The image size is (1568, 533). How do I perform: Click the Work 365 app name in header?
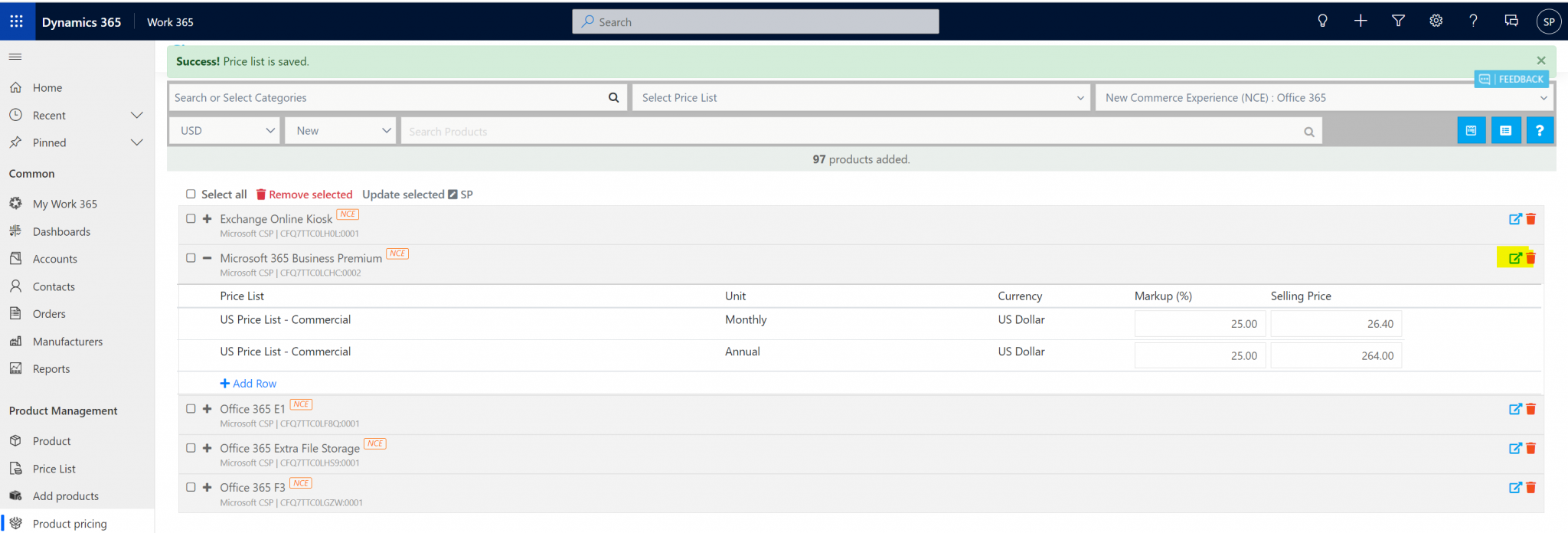pos(170,22)
